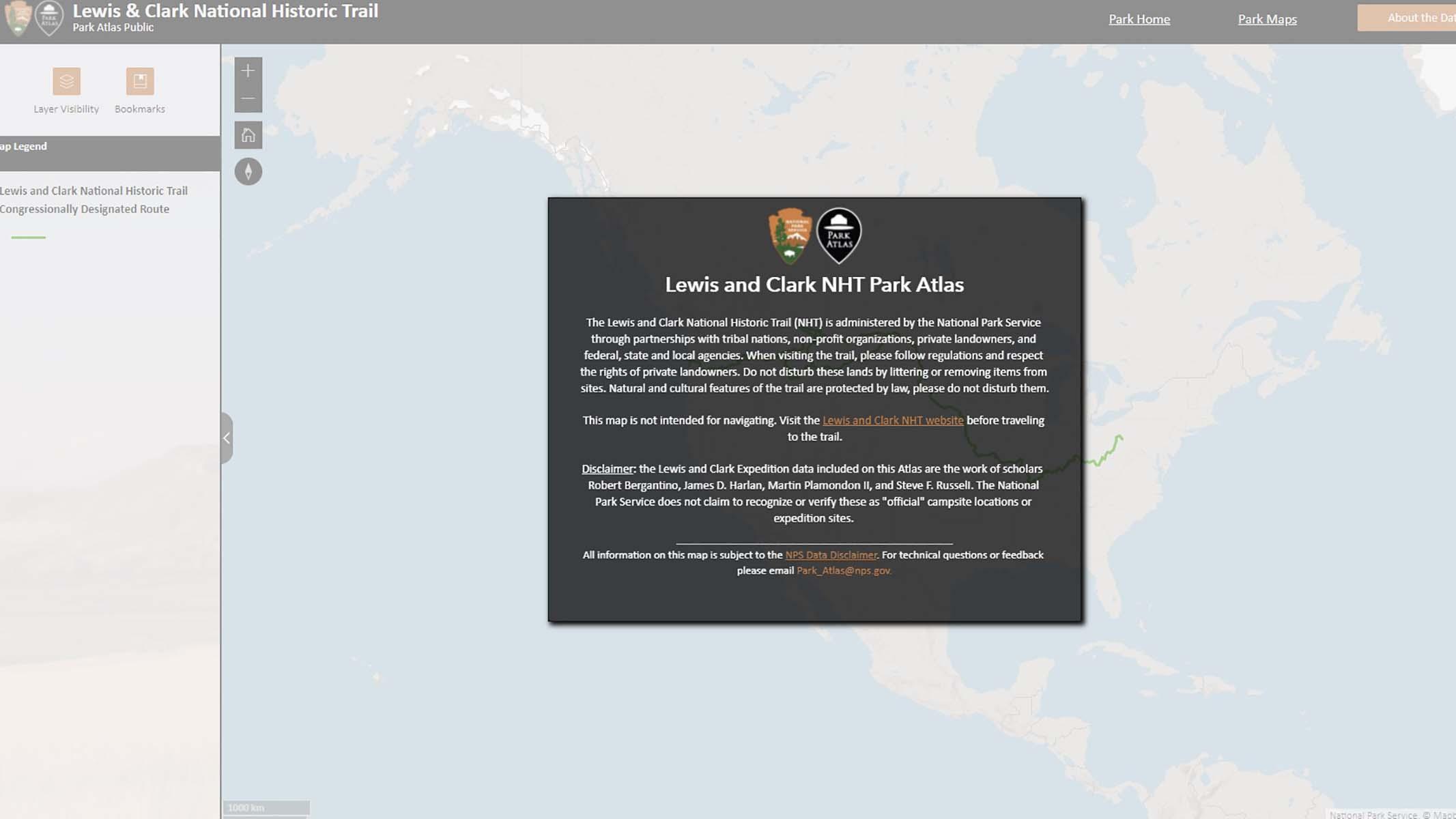The width and height of the screenshot is (1456, 819).
Task: Open the Lewis and Clark NHT website link
Action: coord(893,420)
